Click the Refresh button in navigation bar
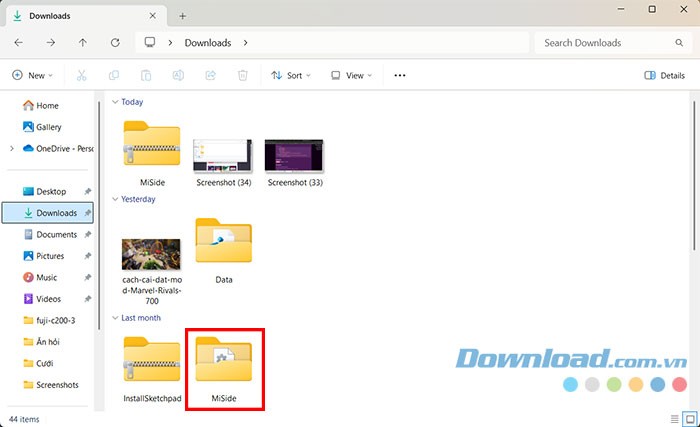Screen dimensions: 700x427 point(115,43)
